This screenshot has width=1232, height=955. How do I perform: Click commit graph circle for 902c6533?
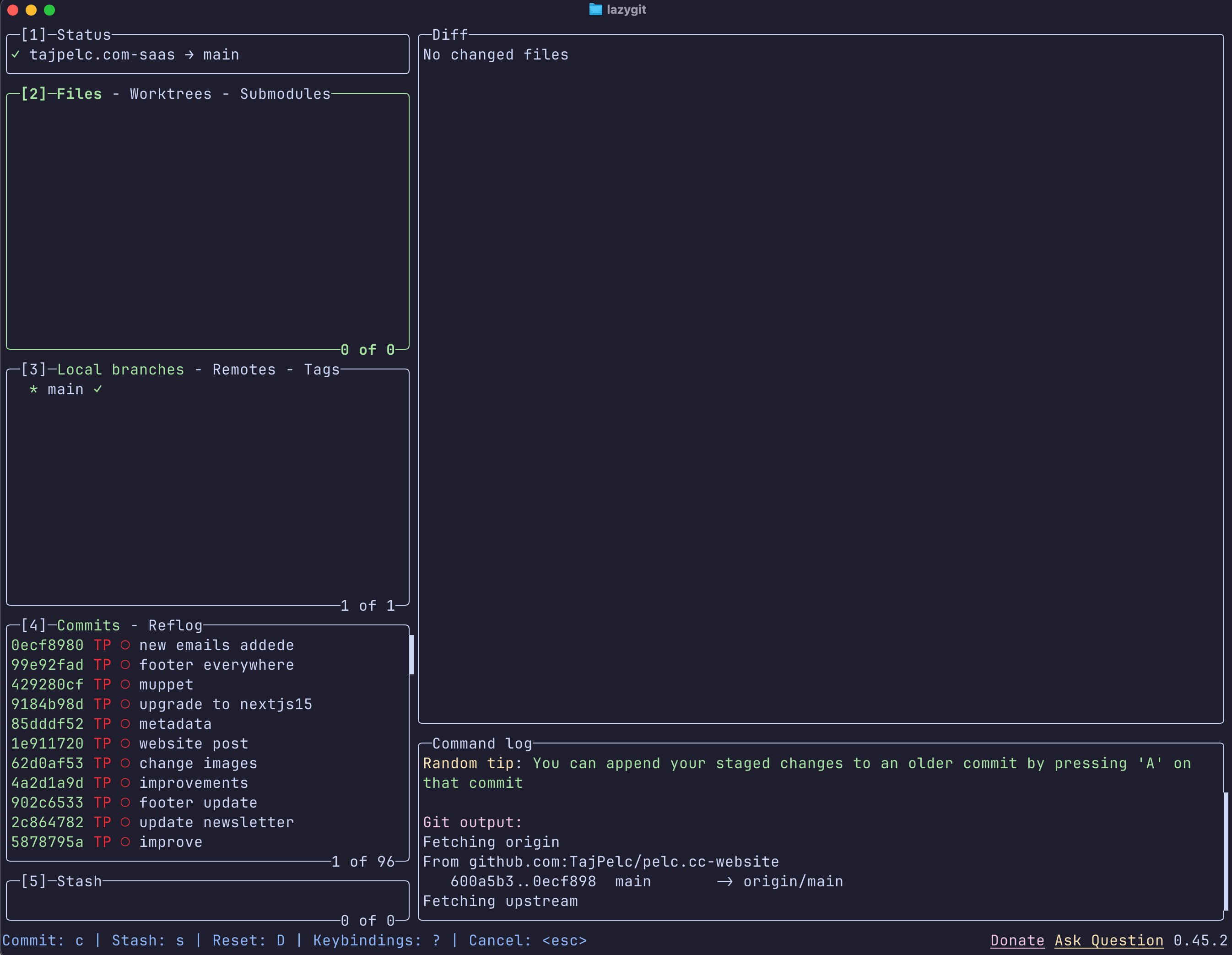pos(125,803)
